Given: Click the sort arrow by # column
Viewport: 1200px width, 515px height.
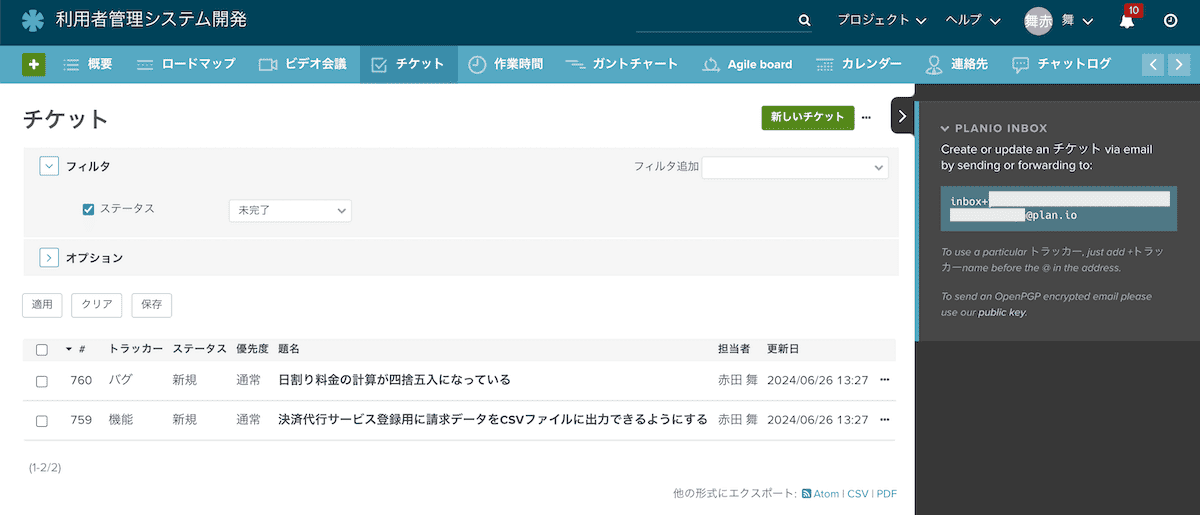Looking at the screenshot, I should [69, 349].
